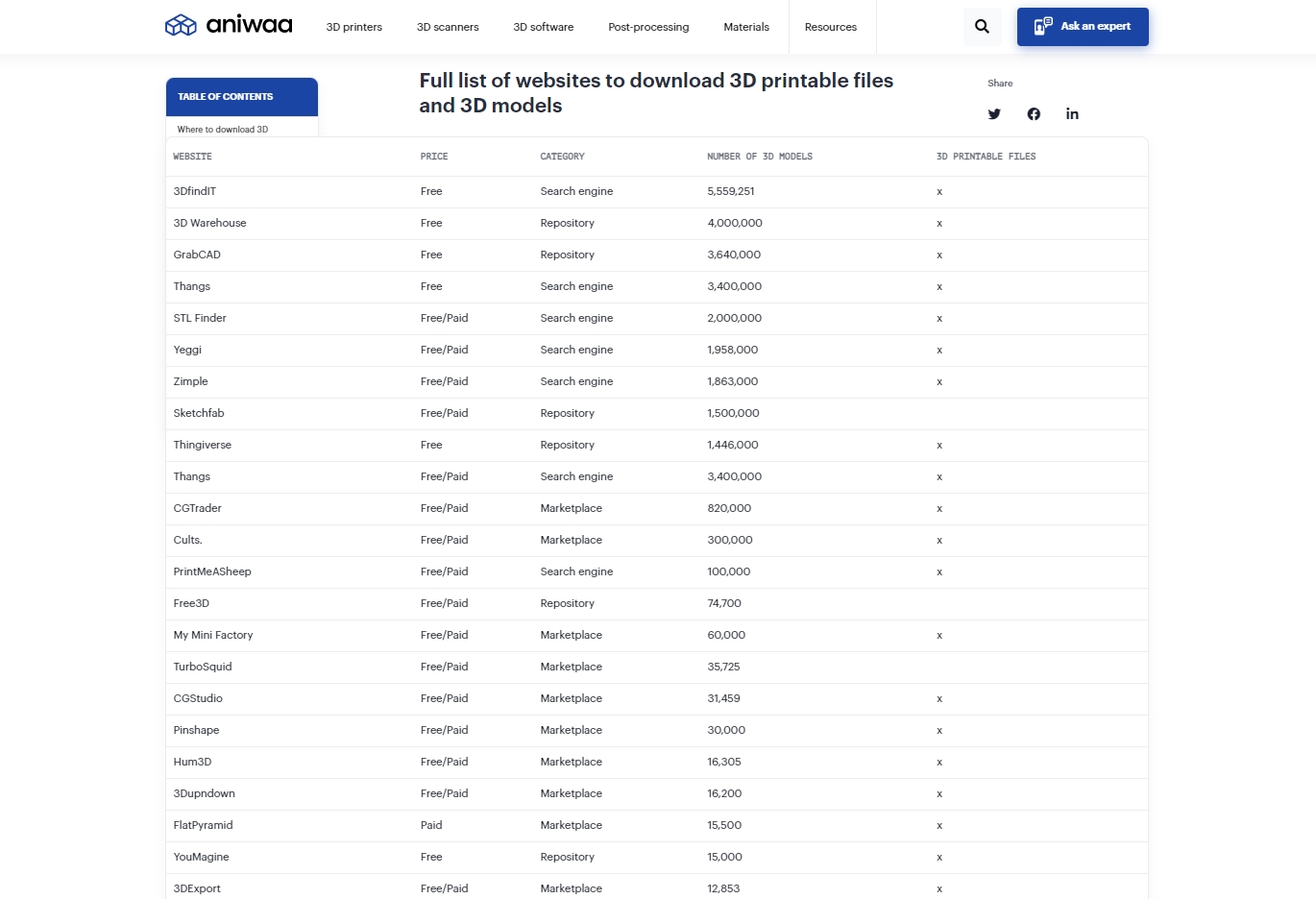Open the search magnifier icon
Screen dimensions: 1316x899
[982, 27]
